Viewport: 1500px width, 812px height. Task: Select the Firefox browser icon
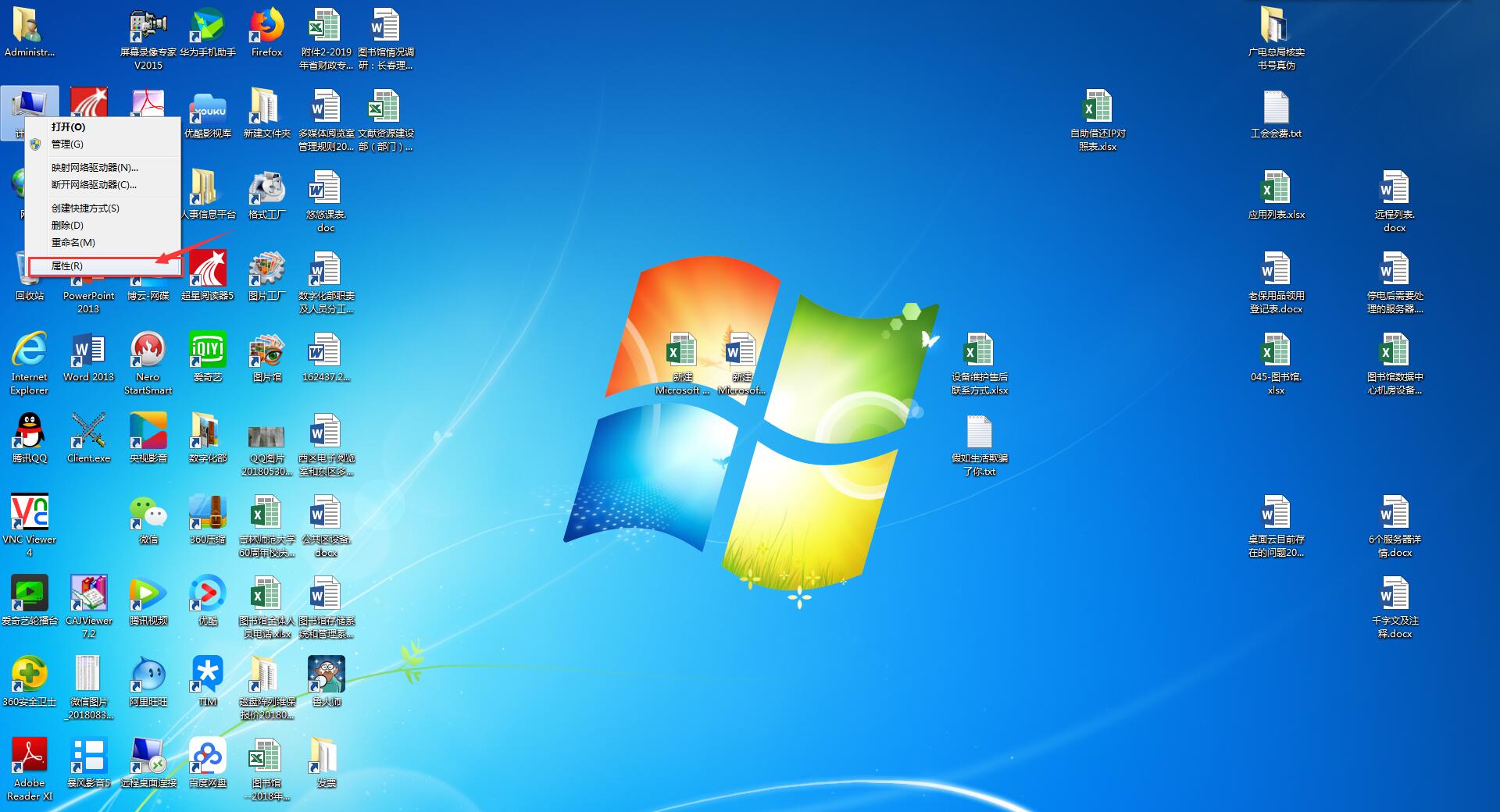[x=267, y=32]
